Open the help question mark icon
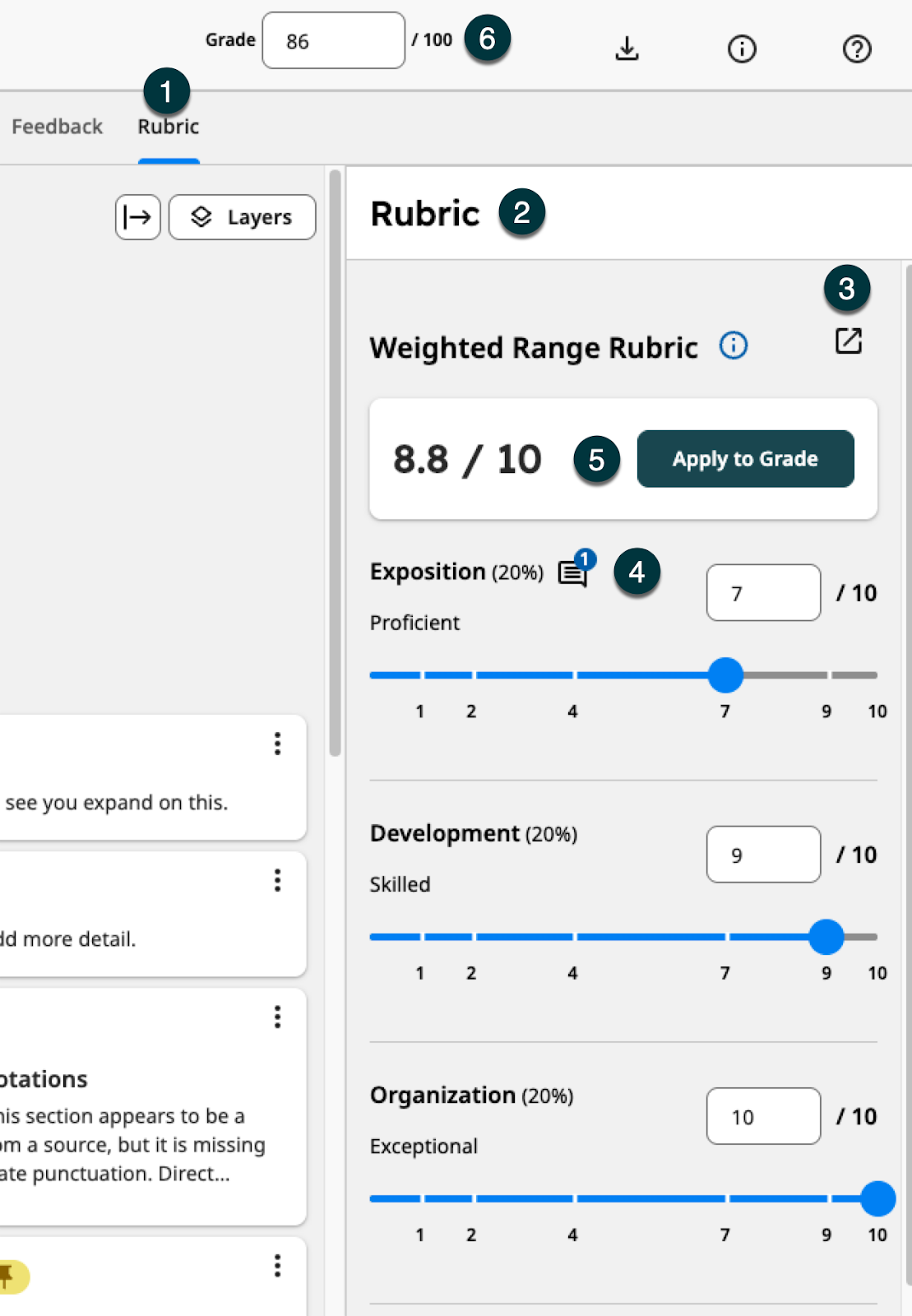The width and height of the screenshot is (912, 1316). tap(857, 49)
